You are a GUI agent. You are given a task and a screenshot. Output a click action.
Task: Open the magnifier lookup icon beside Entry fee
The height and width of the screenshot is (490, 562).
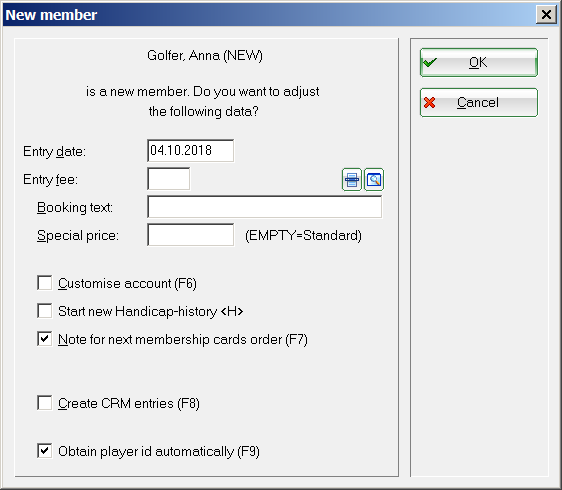pyautogui.click(x=374, y=179)
